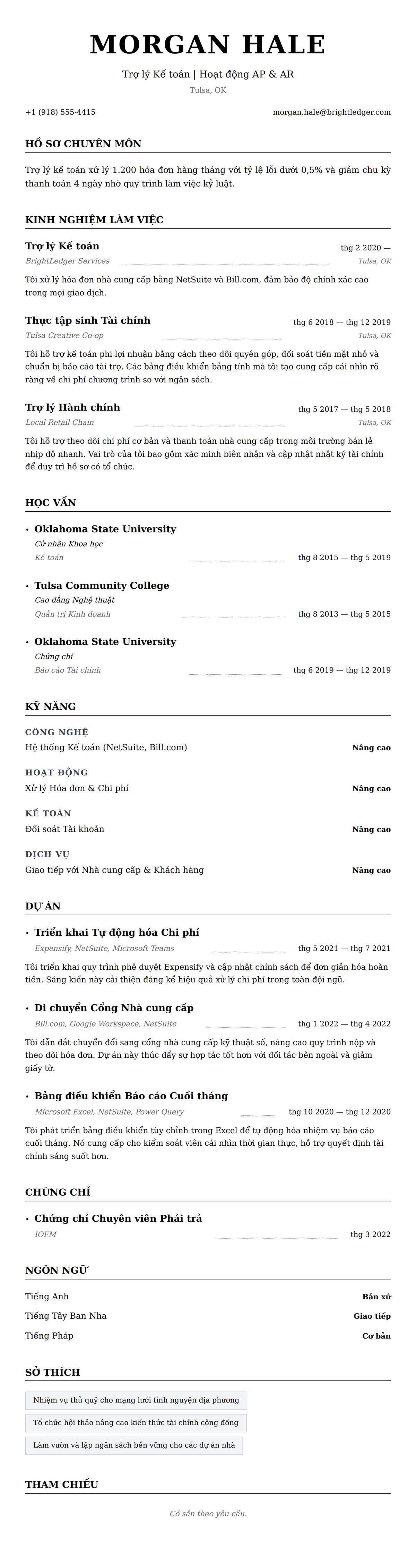The height and width of the screenshot is (1568, 416).
Task: Open Triển khai Tự động hóa Chi phí project
Action: point(117,933)
